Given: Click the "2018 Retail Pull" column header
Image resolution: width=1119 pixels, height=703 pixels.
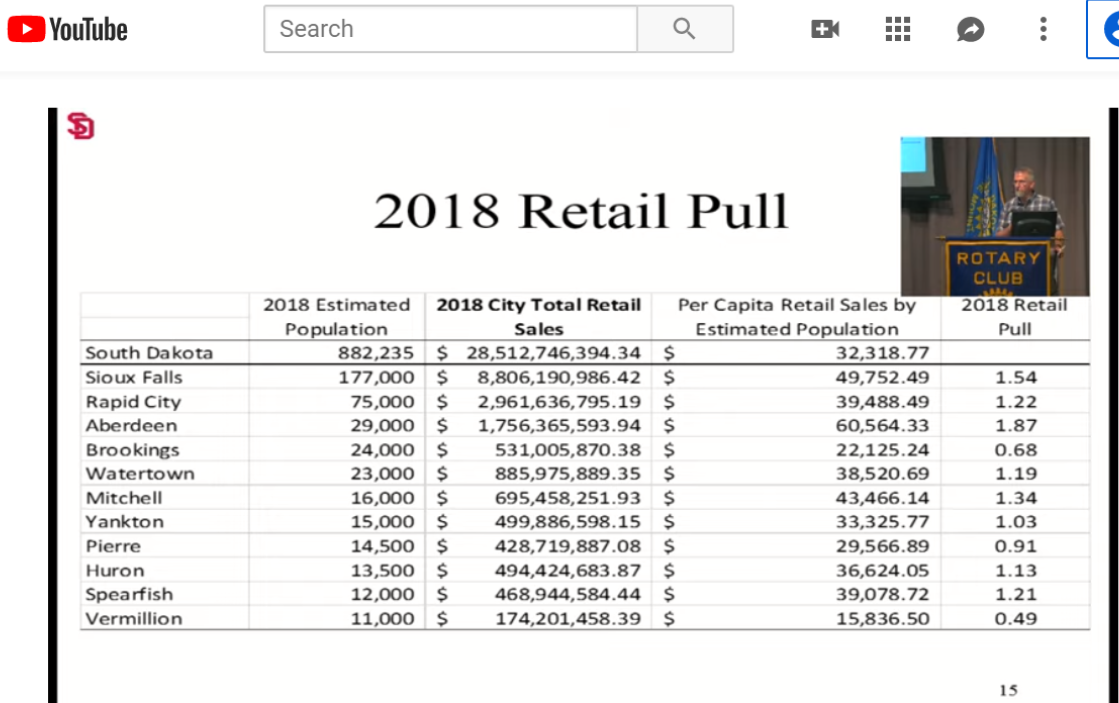Looking at the screenshot, I should [x=1014, y=316].
